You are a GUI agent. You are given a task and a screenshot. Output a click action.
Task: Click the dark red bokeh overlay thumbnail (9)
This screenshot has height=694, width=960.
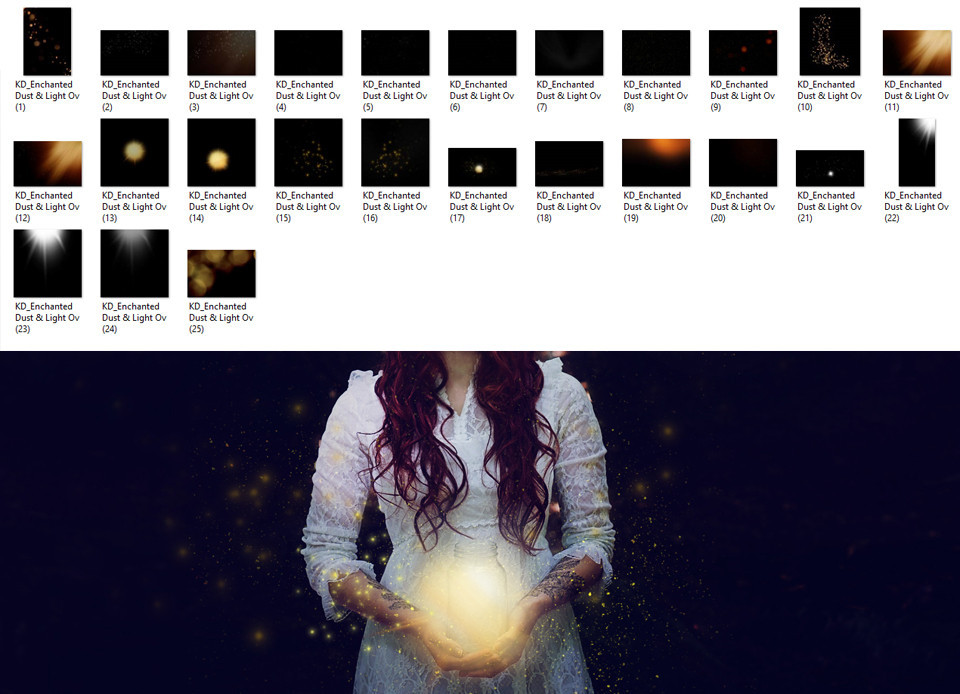click(743, 53)
